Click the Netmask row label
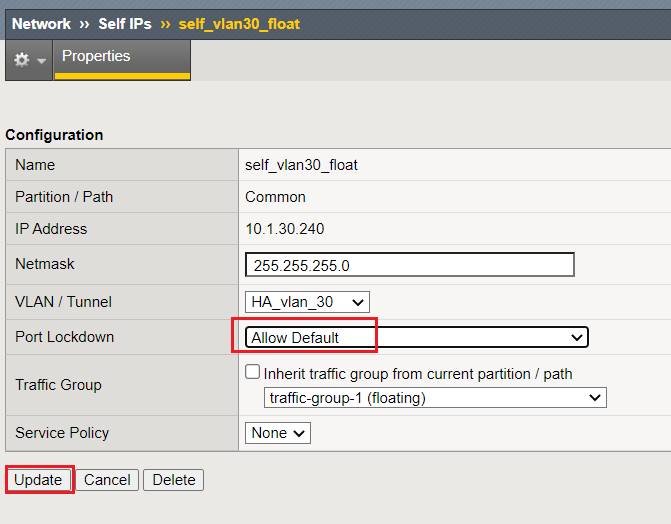Screen dimensions: 671x524 pos(45,264)
